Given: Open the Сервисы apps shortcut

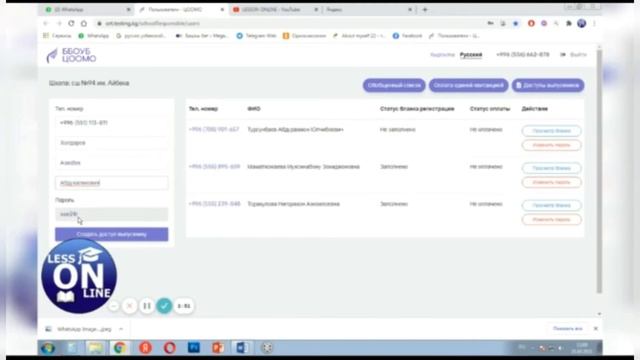Looking at the screenshot, I should click(57, 36).
